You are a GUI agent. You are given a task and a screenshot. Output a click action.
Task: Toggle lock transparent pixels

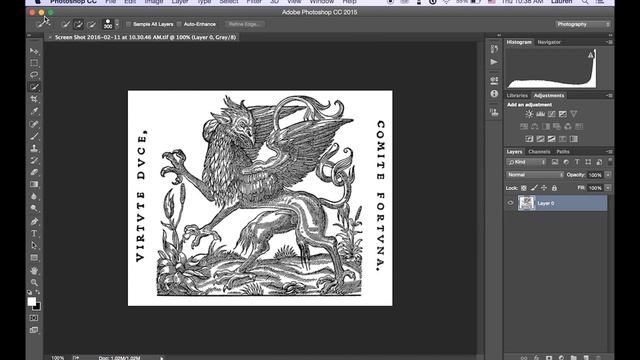tap(524, 188)
